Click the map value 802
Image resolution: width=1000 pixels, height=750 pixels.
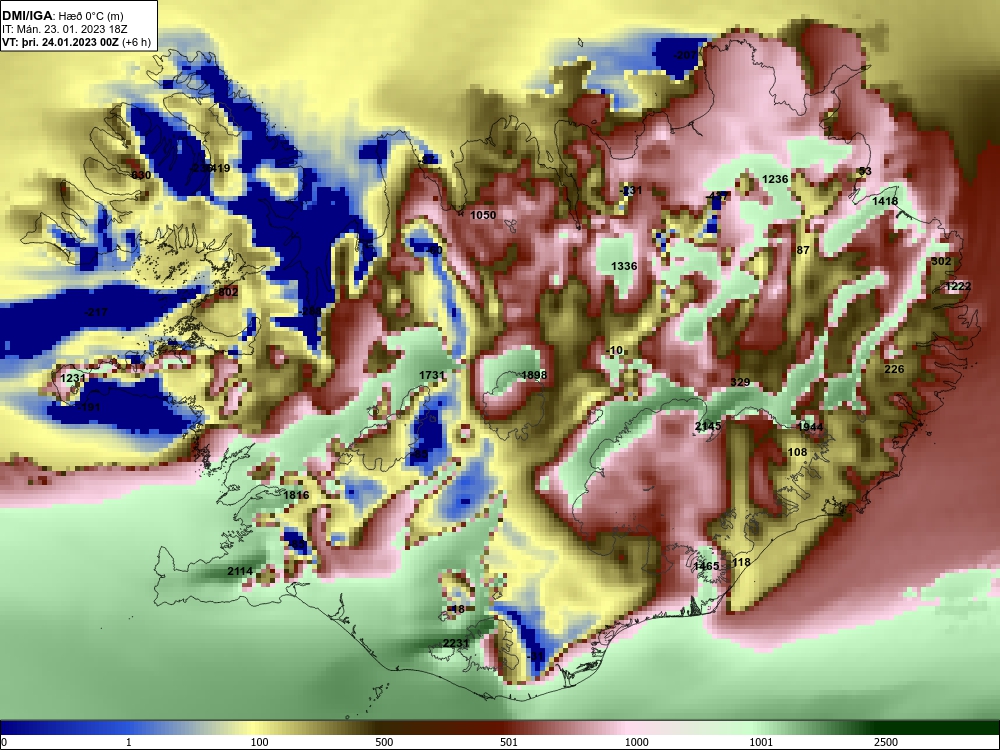(228, 291)
